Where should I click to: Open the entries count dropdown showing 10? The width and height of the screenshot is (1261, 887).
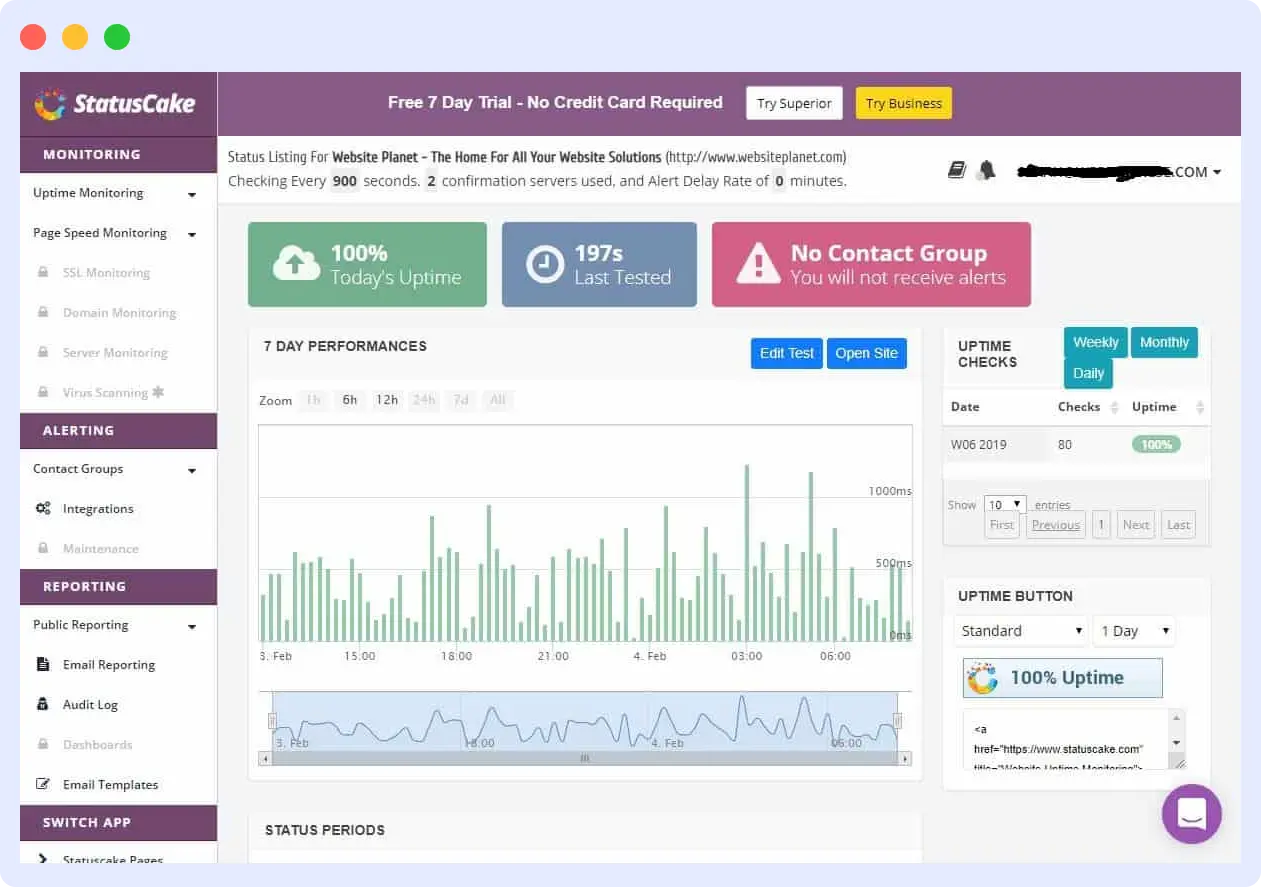1004,504
